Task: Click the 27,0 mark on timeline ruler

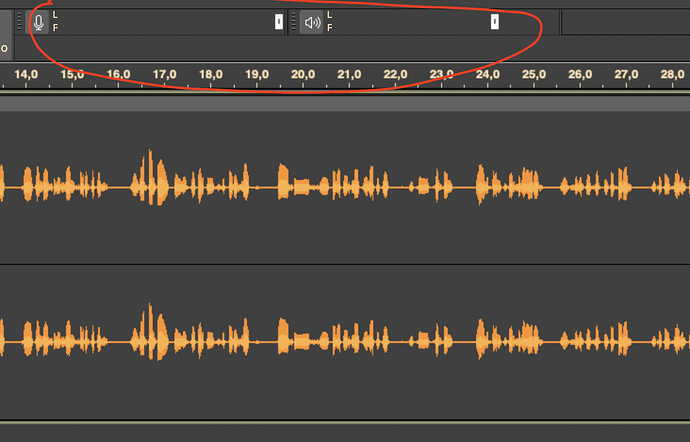Action: (626, 74)
